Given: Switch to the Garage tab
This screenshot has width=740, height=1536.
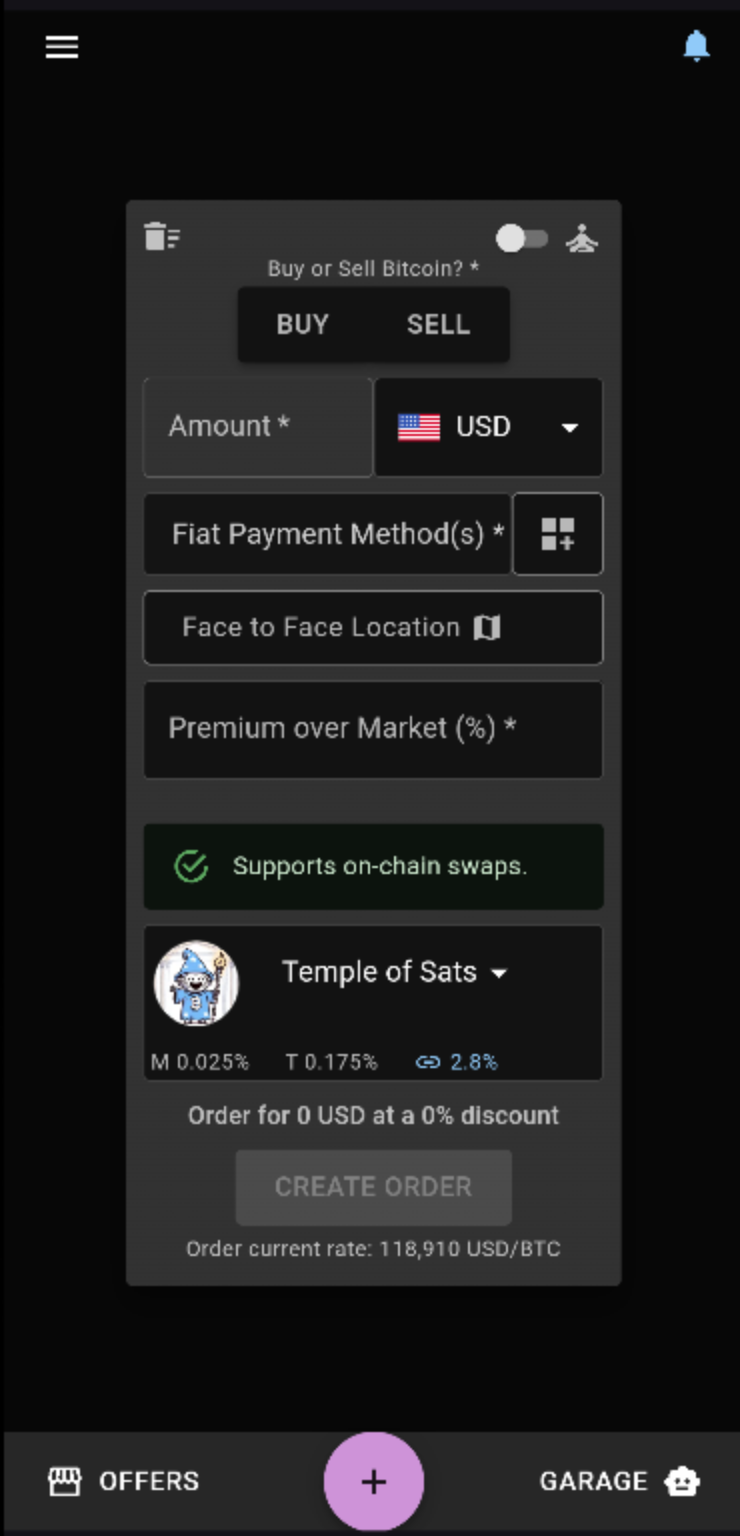Looking at the screenshot, I should pyautogui.click(x=619, y=1481).
